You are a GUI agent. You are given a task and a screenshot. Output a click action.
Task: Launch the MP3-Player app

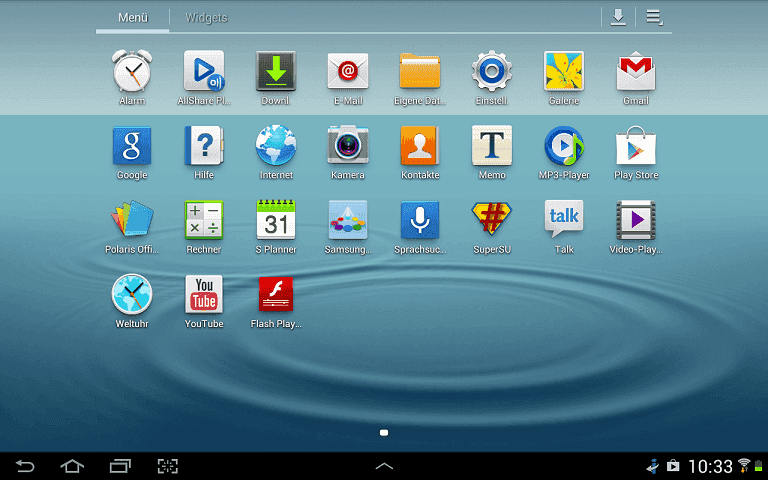point(564,146)
